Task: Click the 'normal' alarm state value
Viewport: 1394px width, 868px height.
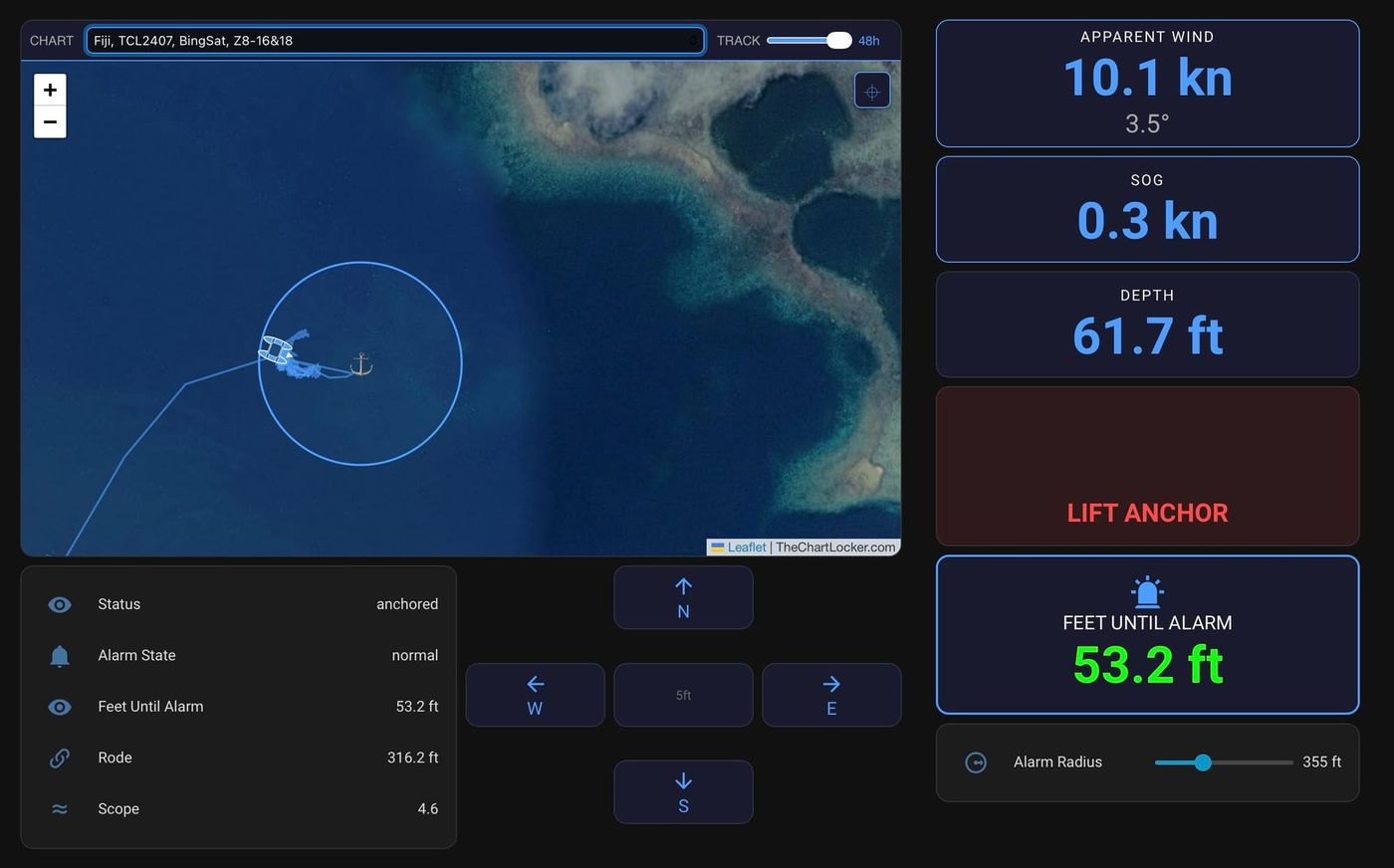Action: (x=415, y=656)
